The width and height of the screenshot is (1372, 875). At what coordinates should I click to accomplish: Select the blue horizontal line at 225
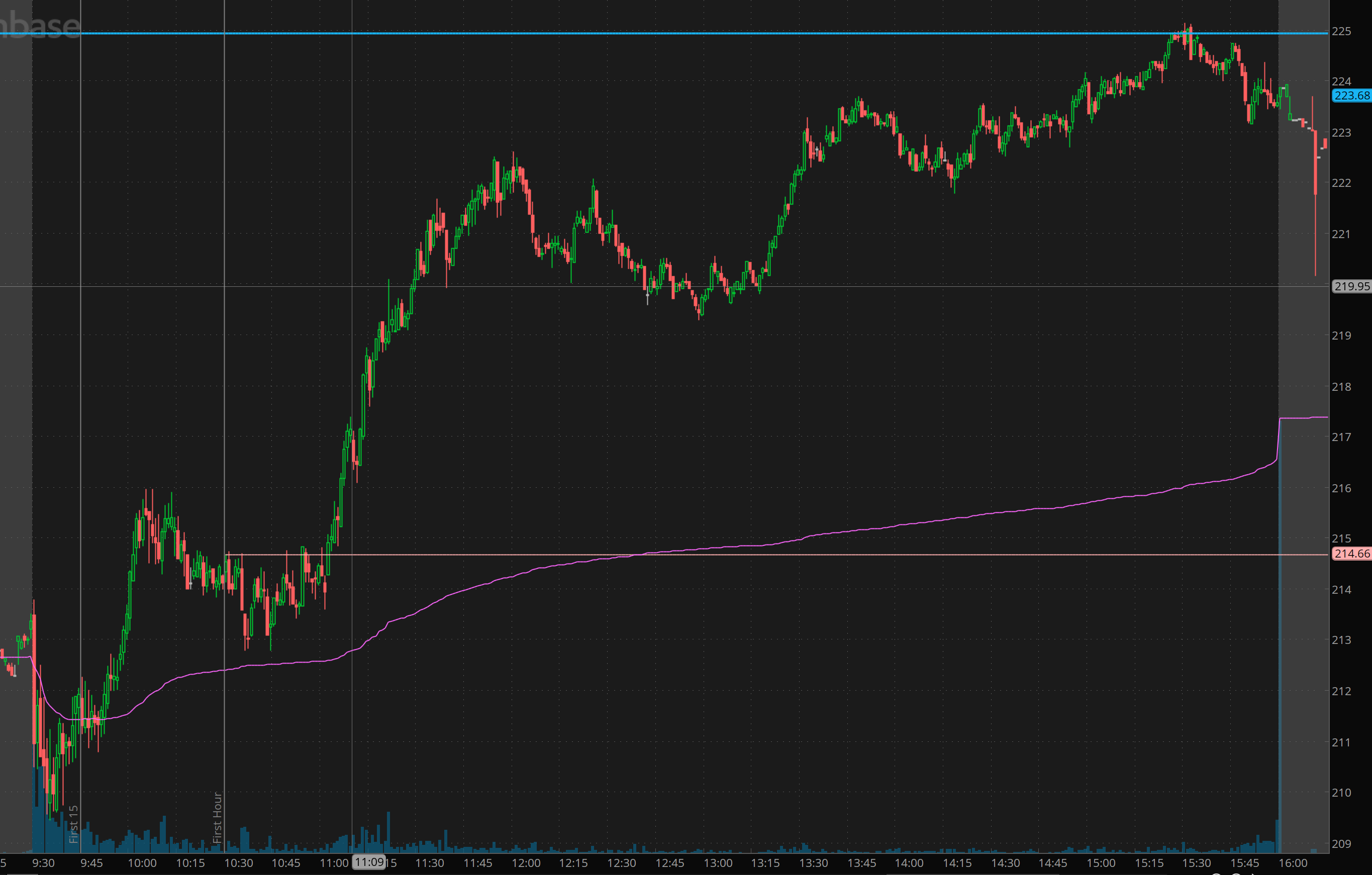click(x=683, y=34)
